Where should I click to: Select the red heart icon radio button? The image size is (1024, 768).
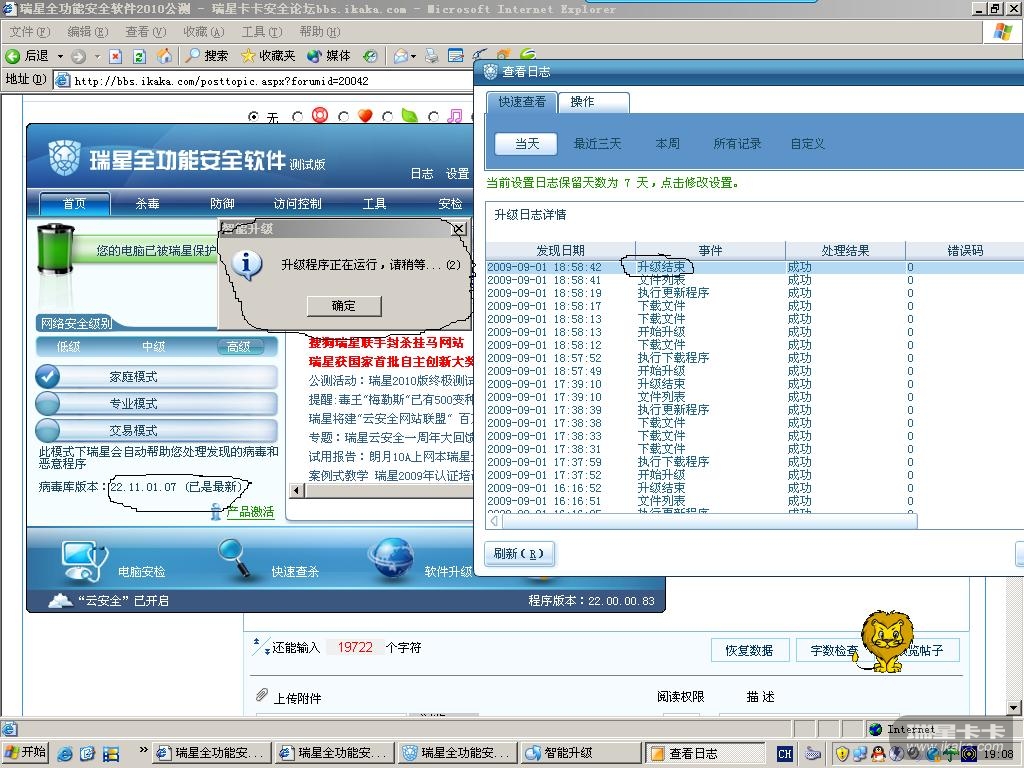(344, 117)
